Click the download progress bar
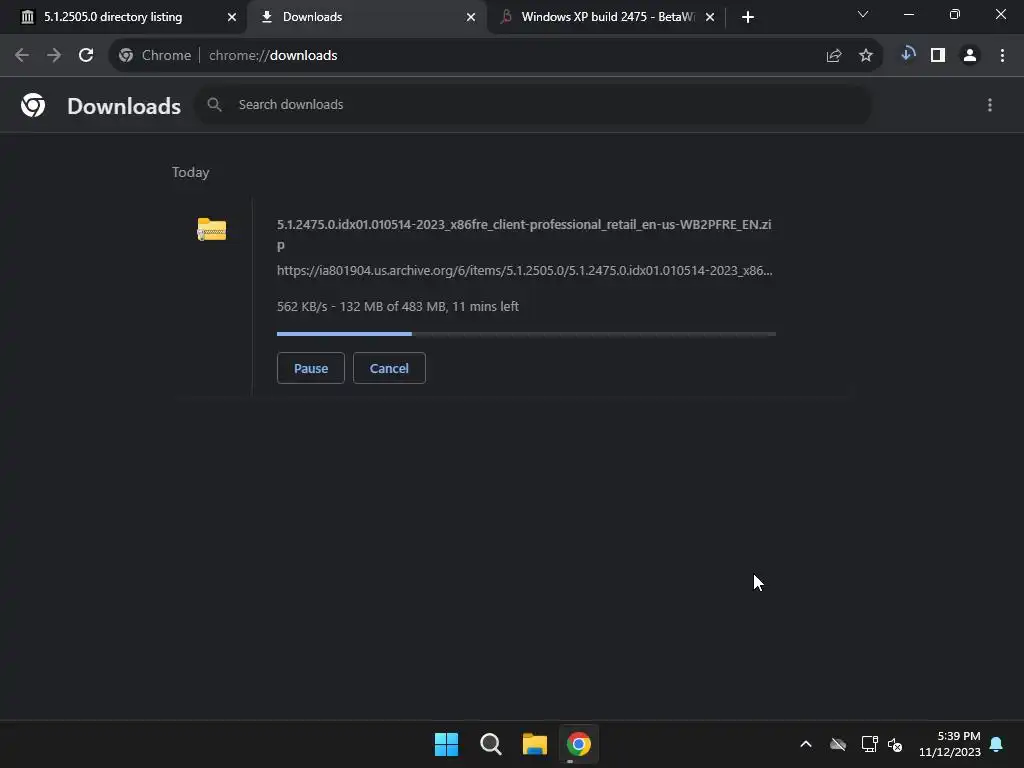Viewport: 1024px width, 768px height. (526, 334)
